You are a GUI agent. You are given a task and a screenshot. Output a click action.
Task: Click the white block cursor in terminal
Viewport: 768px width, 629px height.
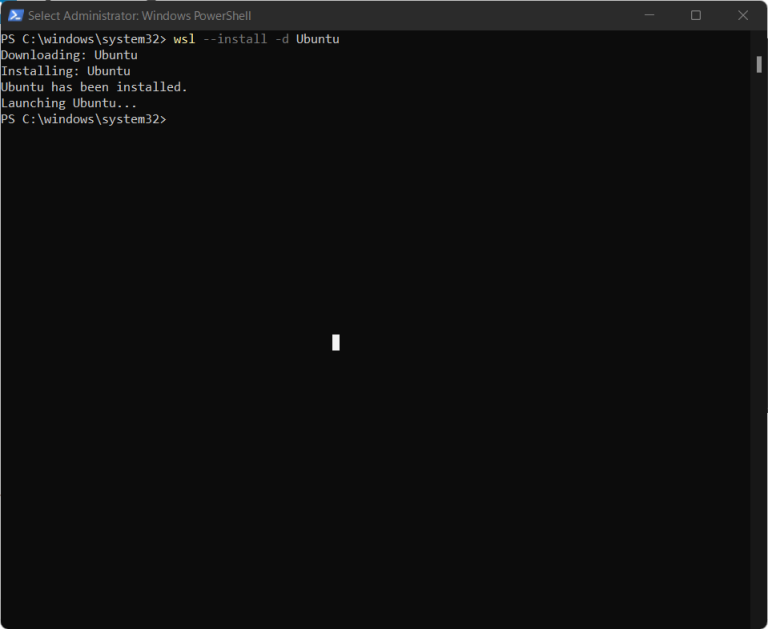[x=335, y=343]
